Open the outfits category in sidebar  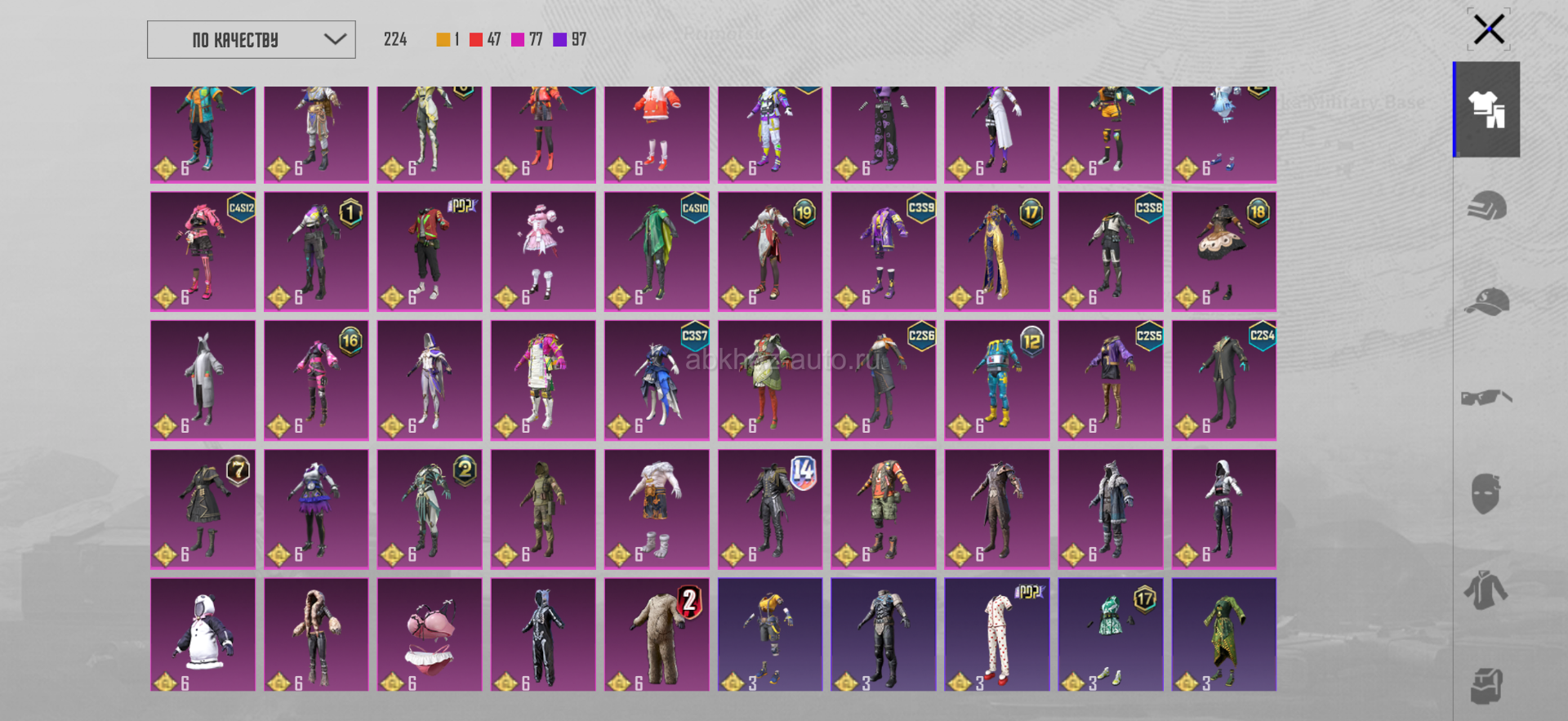(1486, 109)
